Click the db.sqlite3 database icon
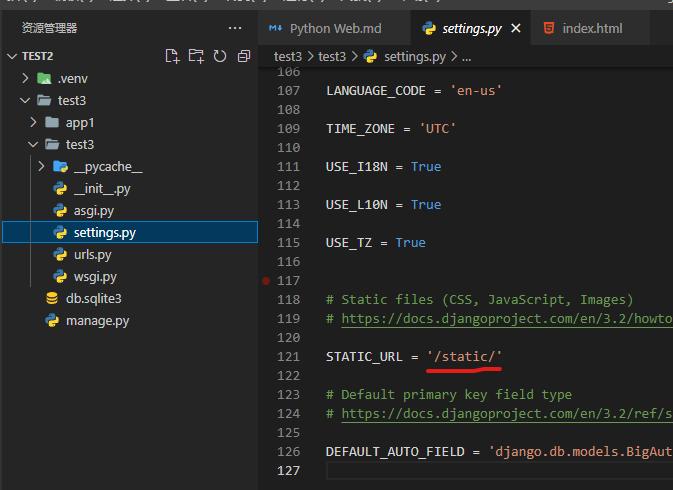Viewport: 673px width, 490px height. [52, 298]
